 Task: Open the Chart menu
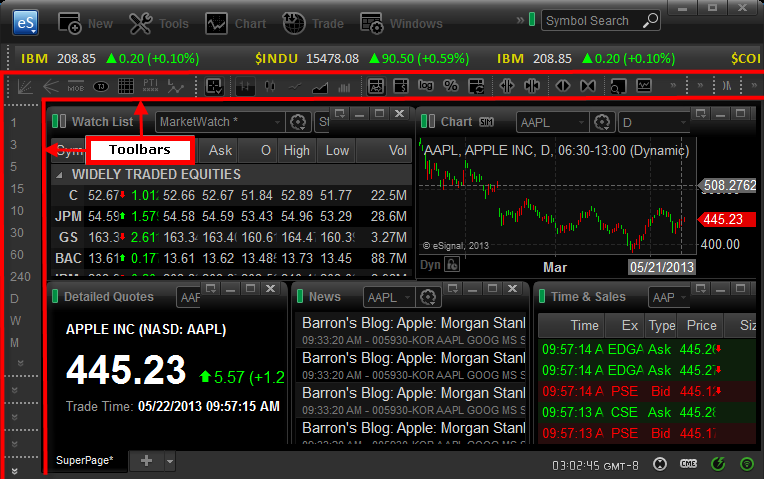click(235, 23)
